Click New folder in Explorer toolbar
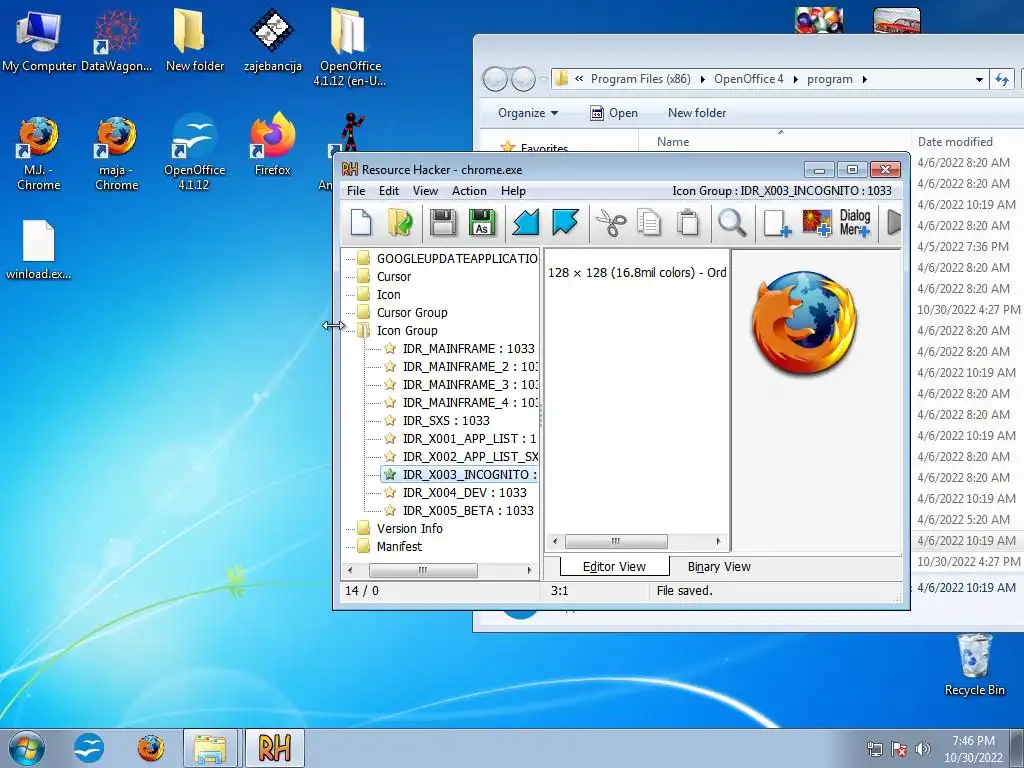 click(x=697, y=112)
